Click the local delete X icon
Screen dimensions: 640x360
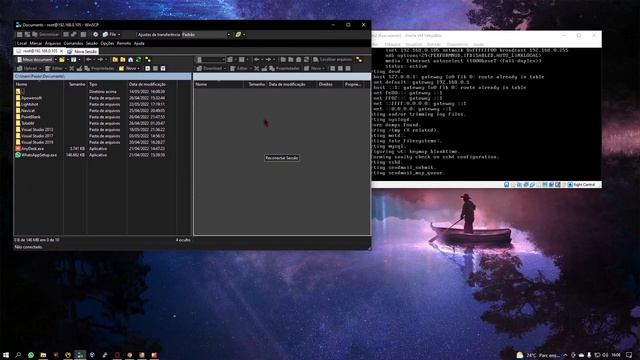tap(71, 69)
